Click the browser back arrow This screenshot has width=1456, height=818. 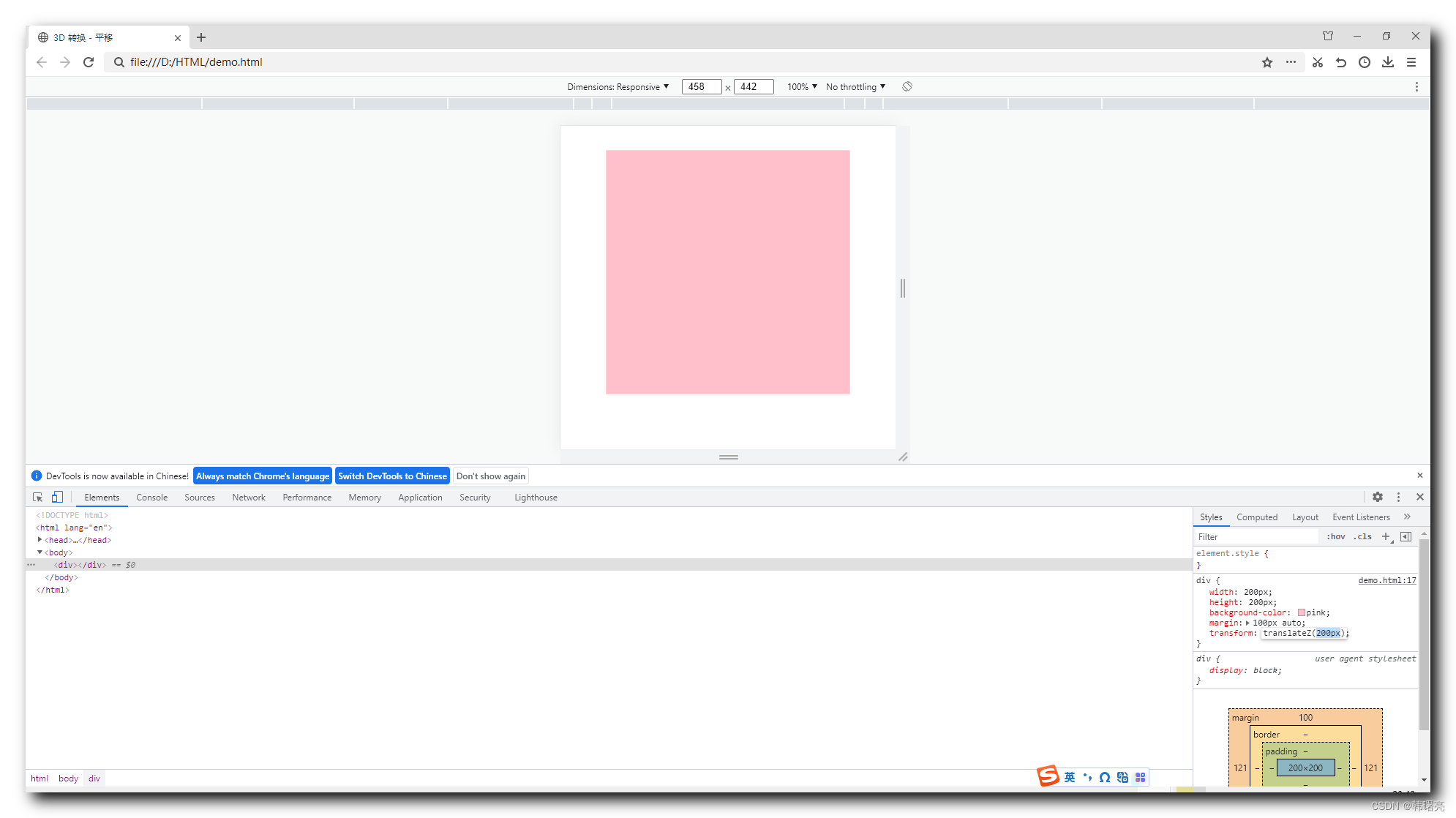click(42, 62)
